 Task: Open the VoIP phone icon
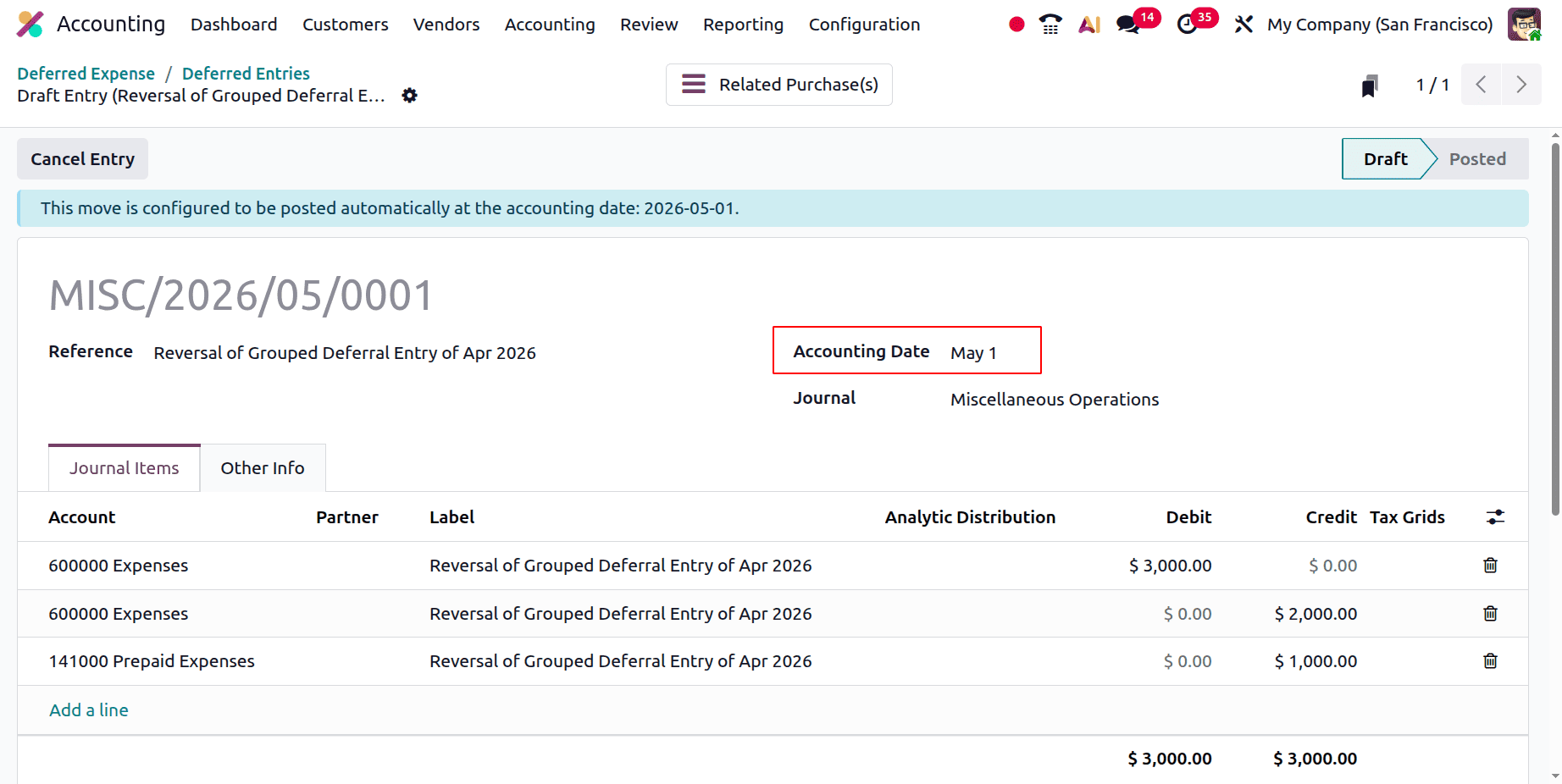click(x=1050, y=24)
